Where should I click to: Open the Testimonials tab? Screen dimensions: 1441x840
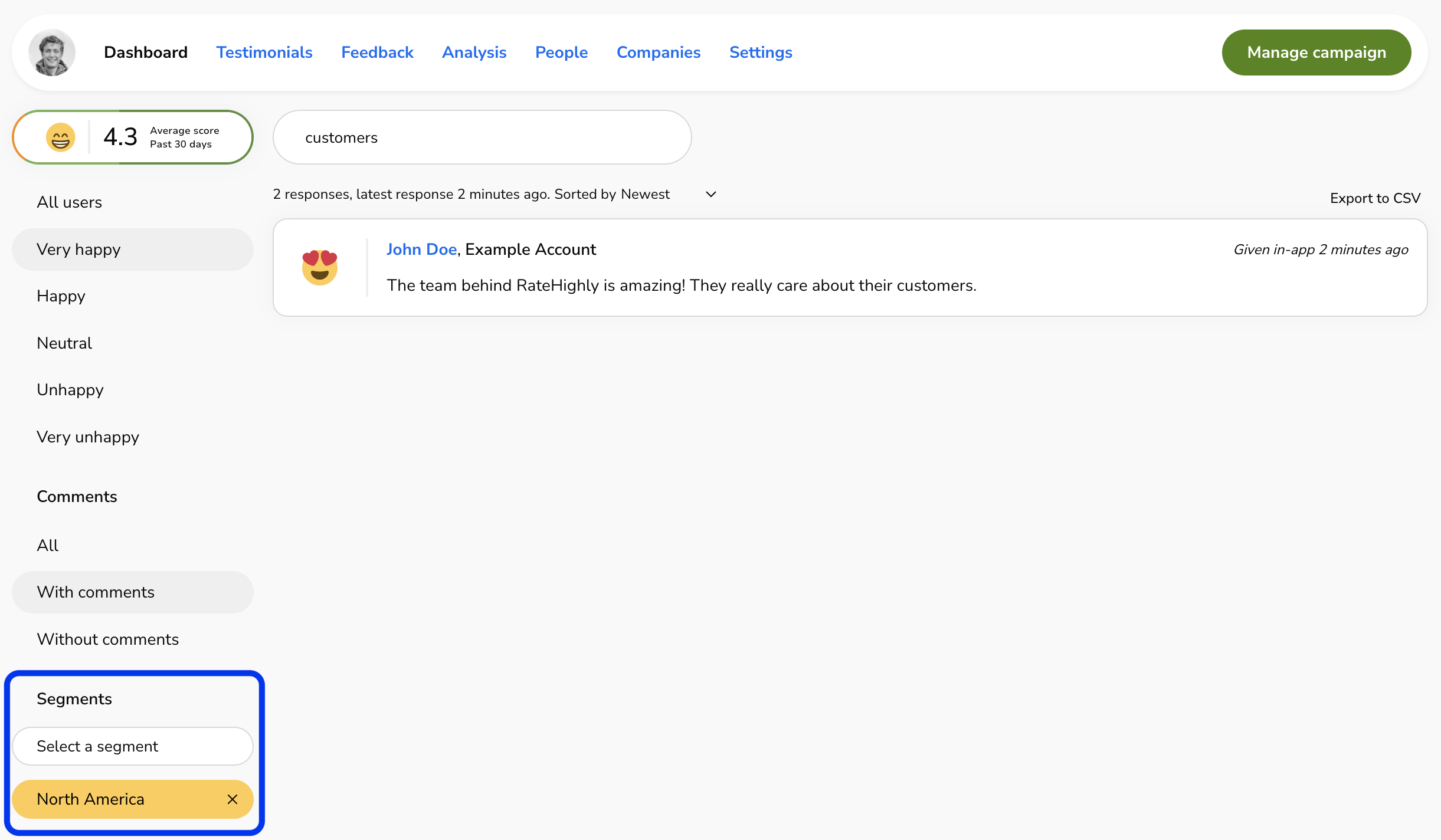pos(264,52)
